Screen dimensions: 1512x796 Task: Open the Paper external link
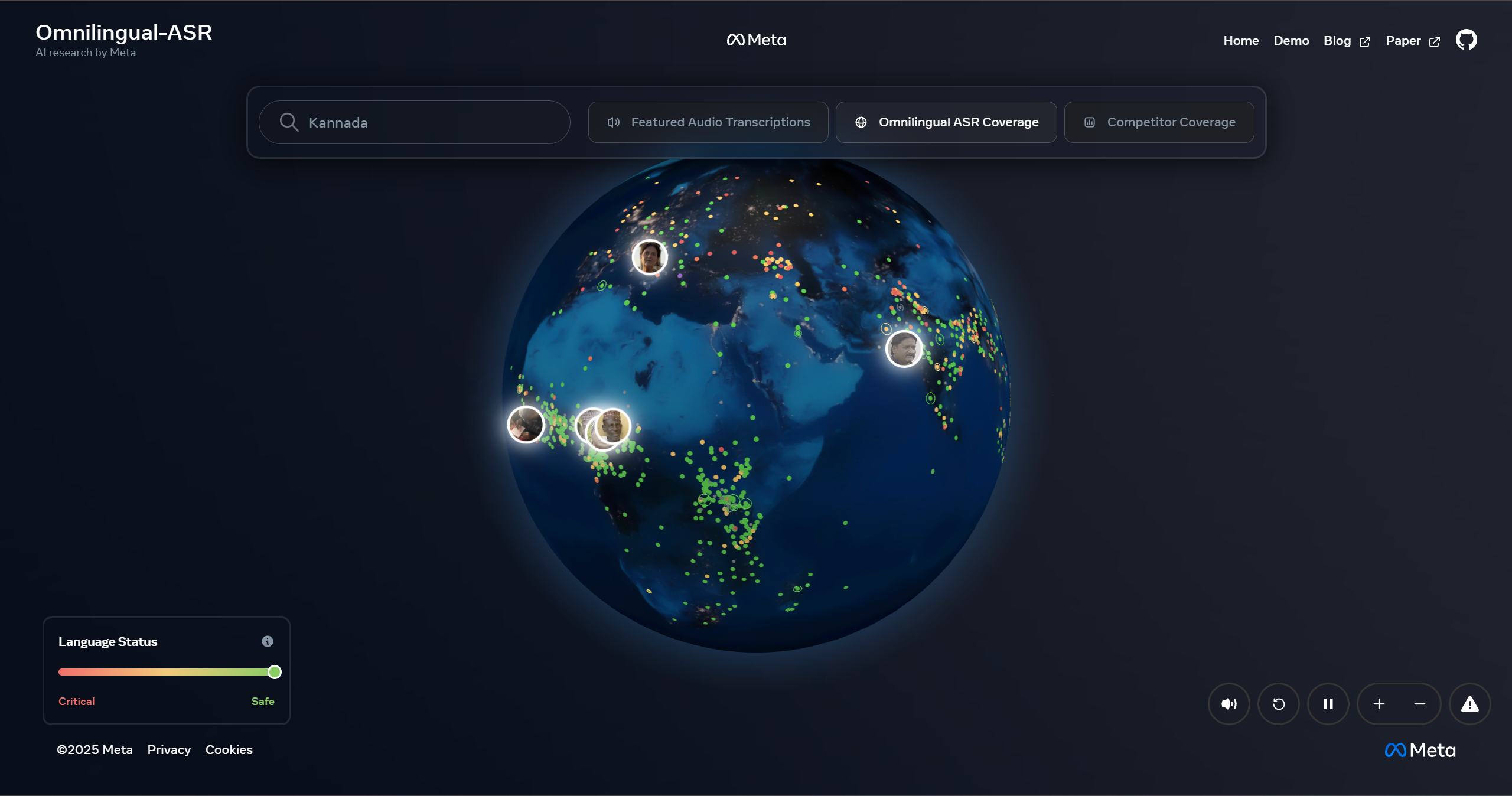click(1412, 41)
